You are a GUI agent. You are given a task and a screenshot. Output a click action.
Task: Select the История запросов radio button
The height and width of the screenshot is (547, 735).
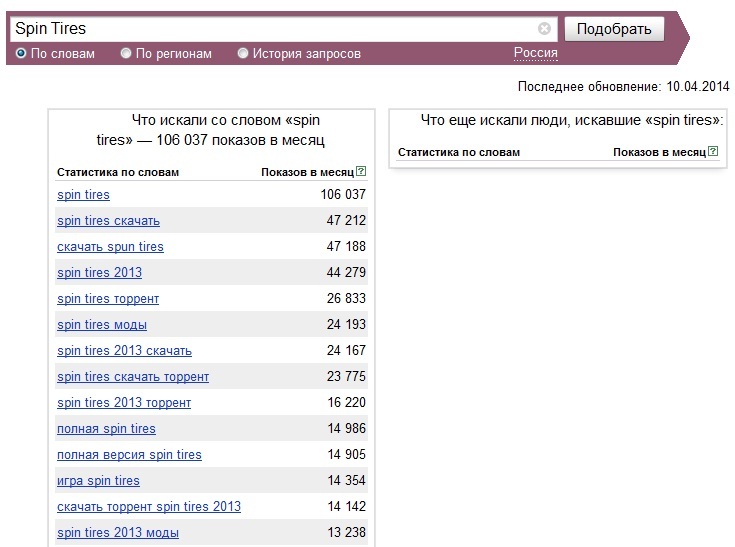tap(242, 53)
